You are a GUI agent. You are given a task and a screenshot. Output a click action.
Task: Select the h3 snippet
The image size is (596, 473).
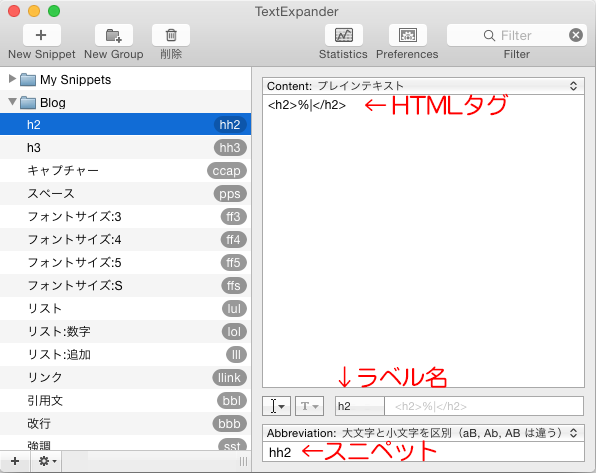click(x=125, y=148)
